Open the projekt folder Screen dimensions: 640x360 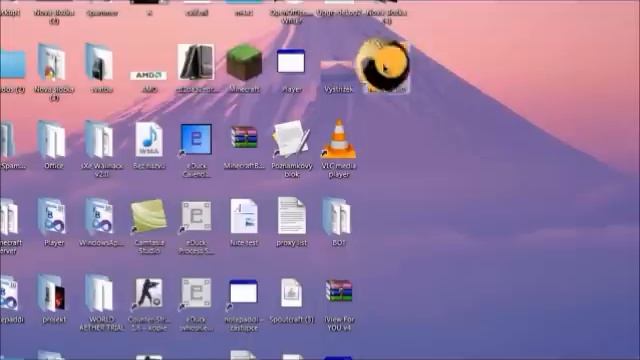tap(53, 293)
